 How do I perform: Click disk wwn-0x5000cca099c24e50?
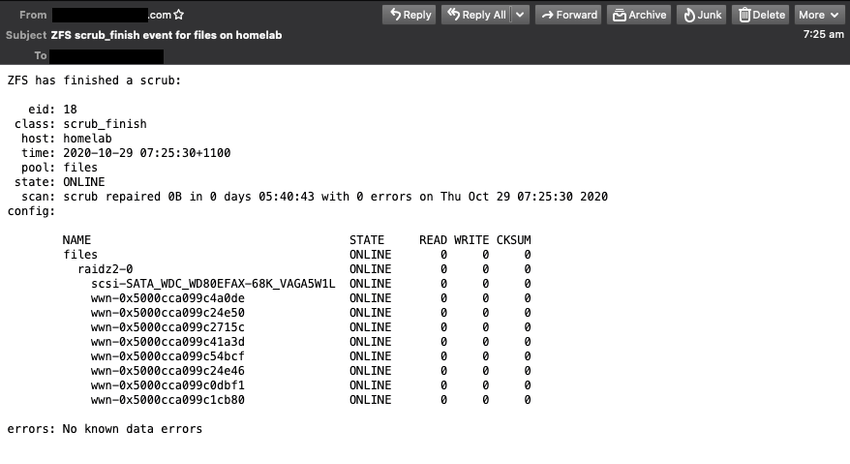pos(168,313)
